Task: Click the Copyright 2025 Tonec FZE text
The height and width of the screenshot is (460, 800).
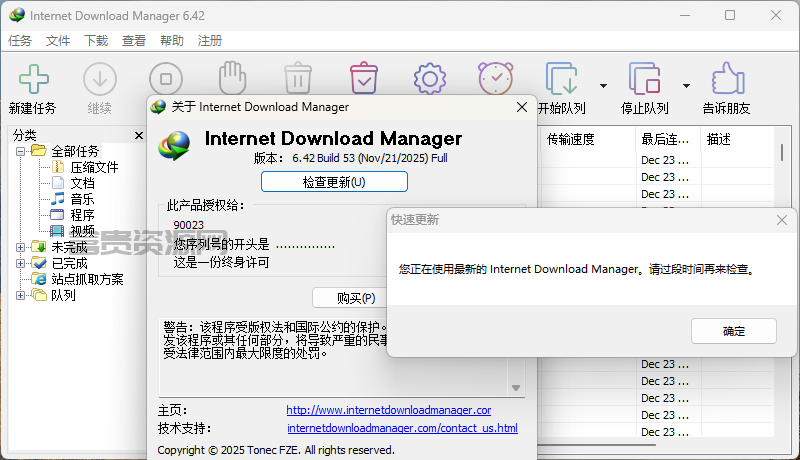Action: tap(276, 450)
